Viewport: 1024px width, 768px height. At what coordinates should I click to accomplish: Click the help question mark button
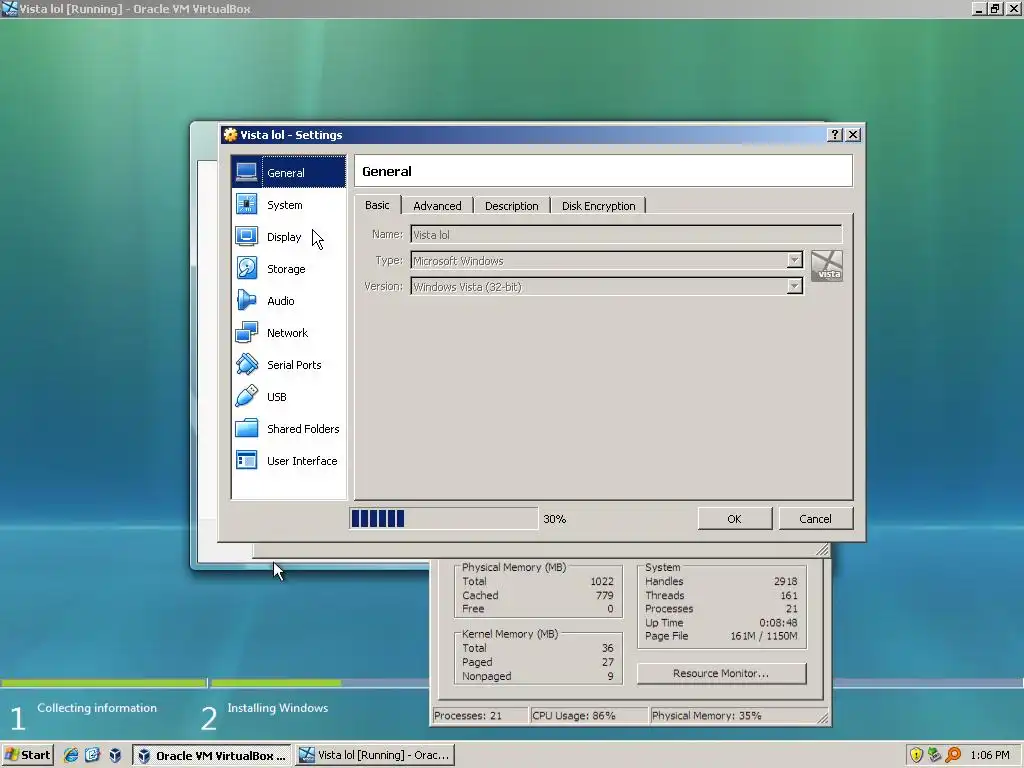point(835,135)
